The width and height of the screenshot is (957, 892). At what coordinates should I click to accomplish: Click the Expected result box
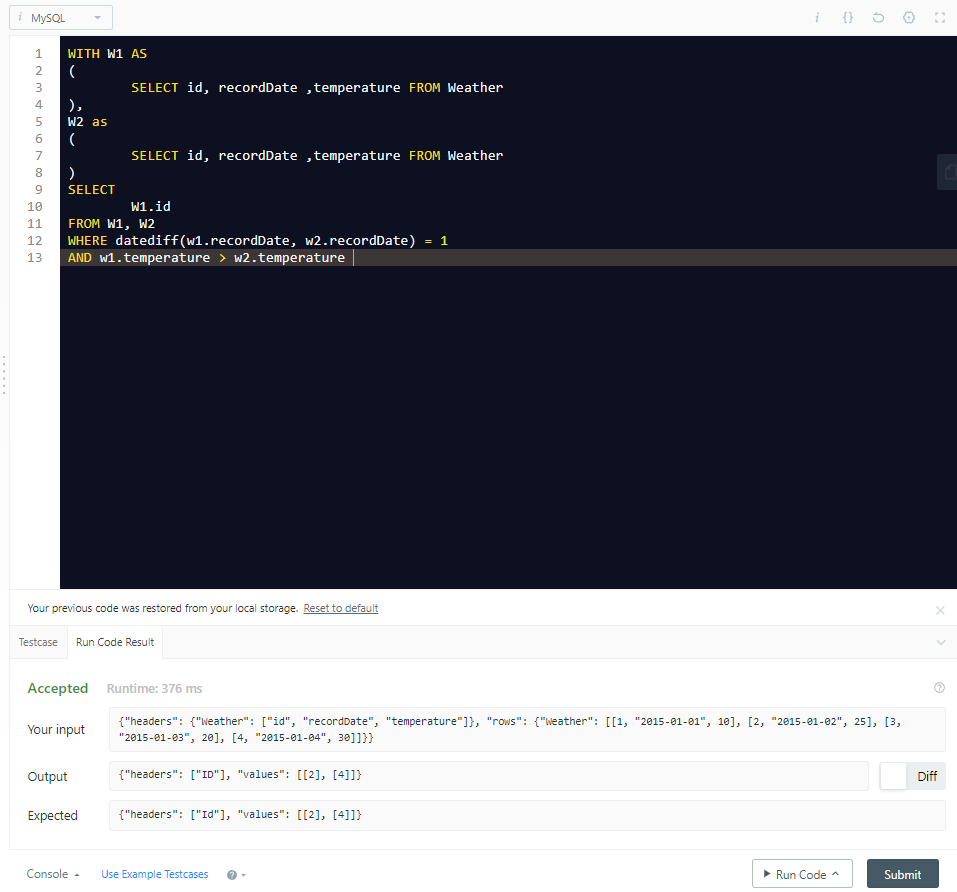click(527, 815)
